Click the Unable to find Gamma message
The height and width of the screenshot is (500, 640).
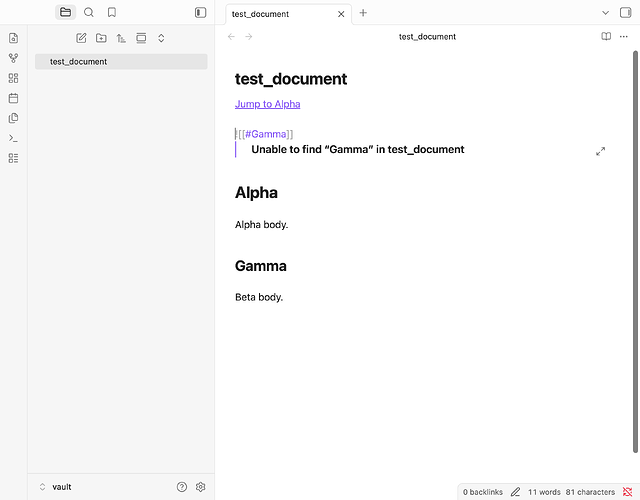[358, 149]
